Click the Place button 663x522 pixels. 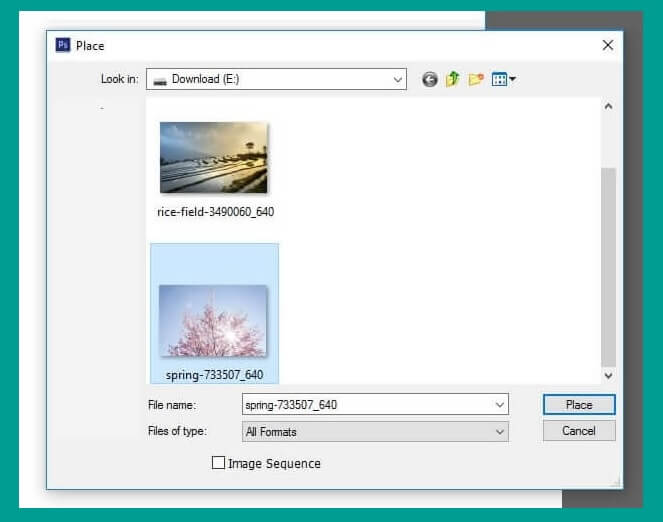point(579,404)
